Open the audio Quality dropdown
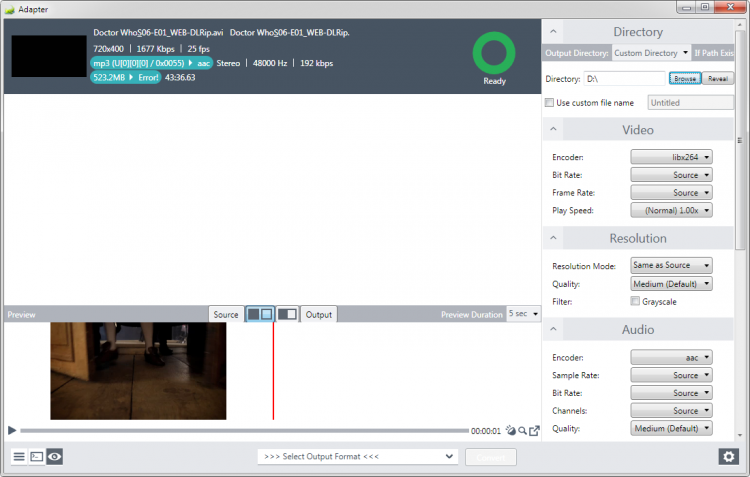Screen dimensions: 750x477 click(x=672, y=428)
